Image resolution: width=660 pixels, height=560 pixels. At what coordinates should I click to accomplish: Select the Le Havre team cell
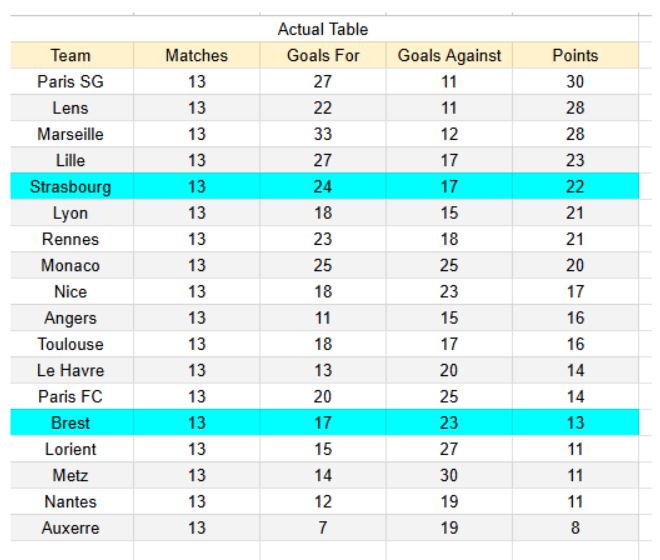click(x=70, y=370)
